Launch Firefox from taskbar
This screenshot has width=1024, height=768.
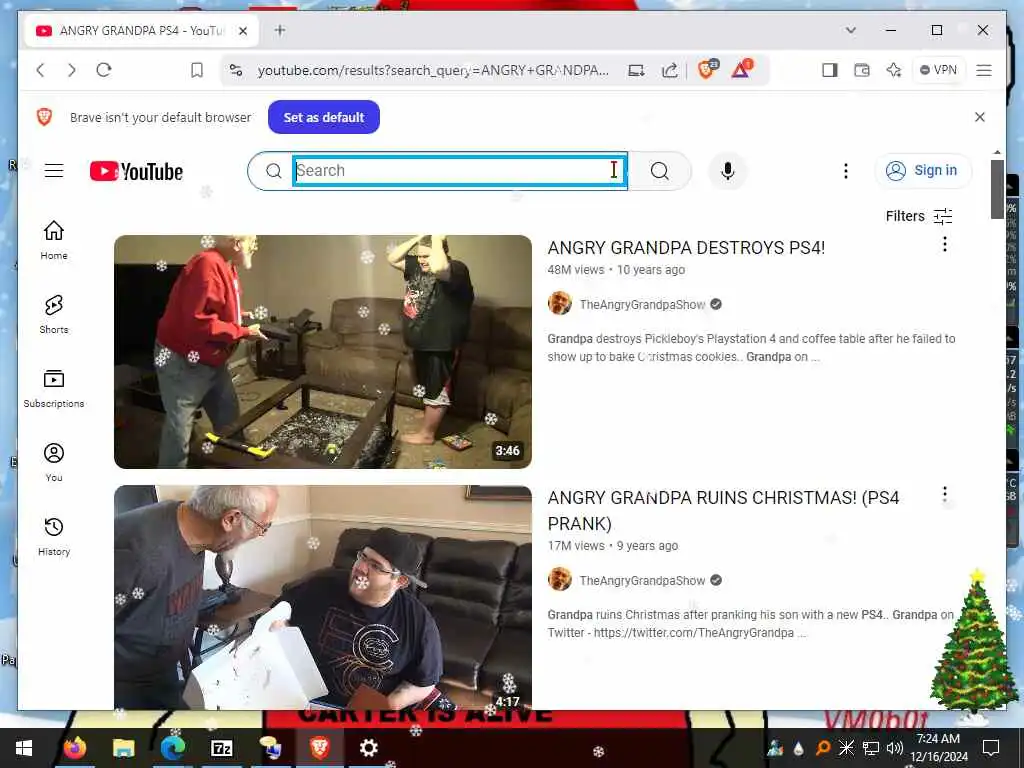pos(74,748)
